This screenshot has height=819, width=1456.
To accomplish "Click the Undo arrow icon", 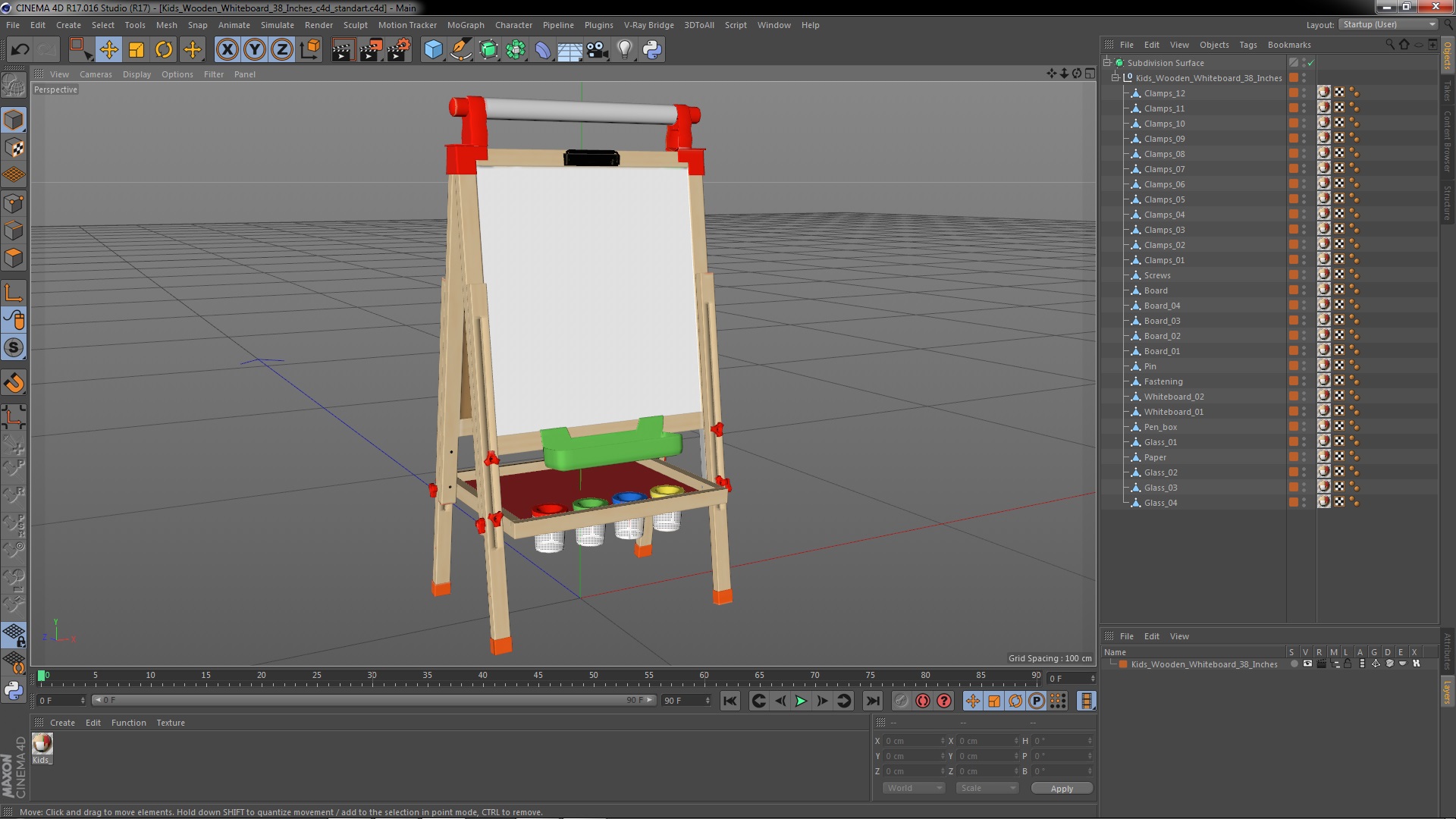I will point(20,50).
